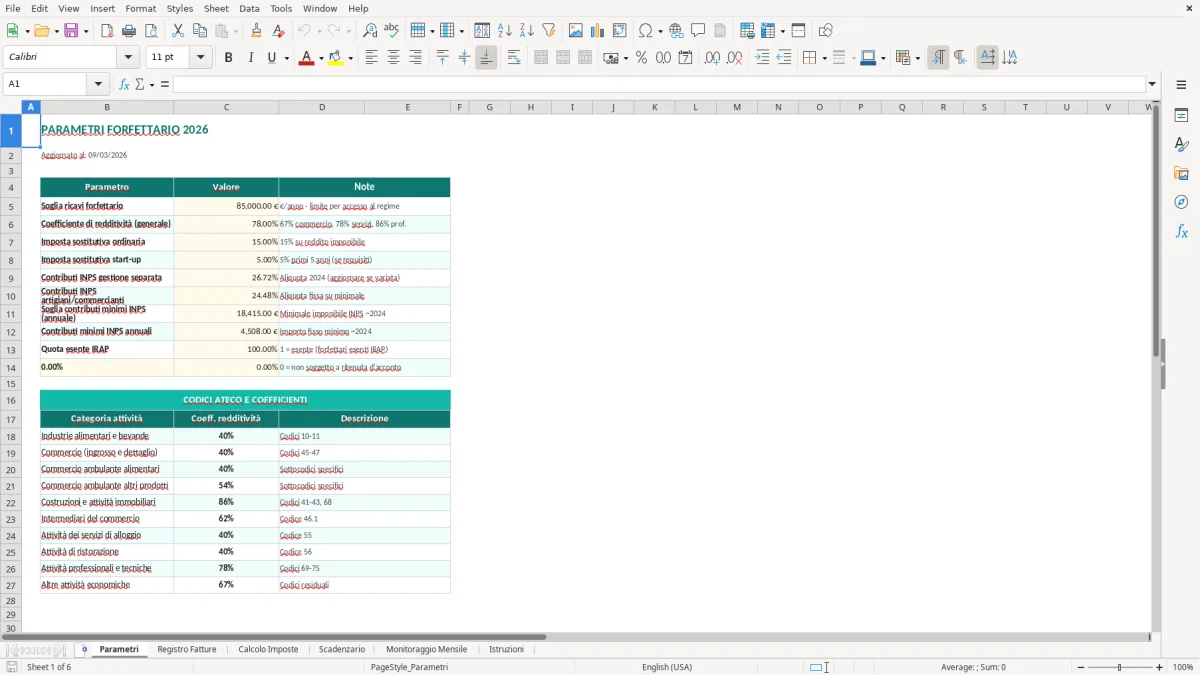Toggle wrap text
This screenshot has width=1200, height=675.
tap(513, 58)
